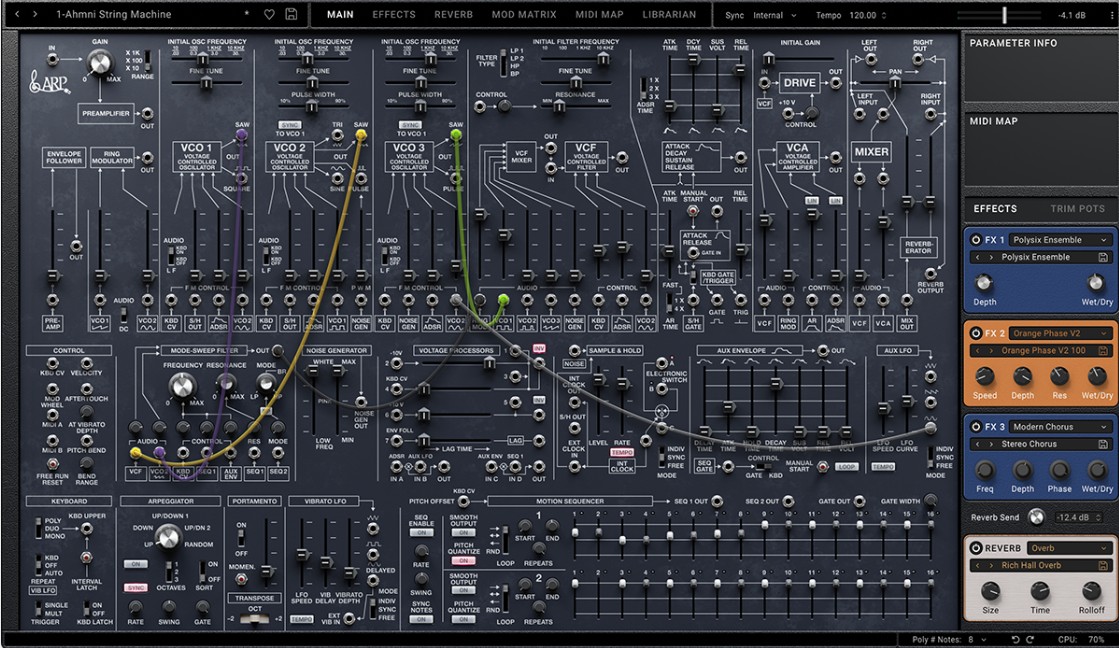
Task: Toggle the SEQ ENABLE ON button
Action: (x=421, y=532)
